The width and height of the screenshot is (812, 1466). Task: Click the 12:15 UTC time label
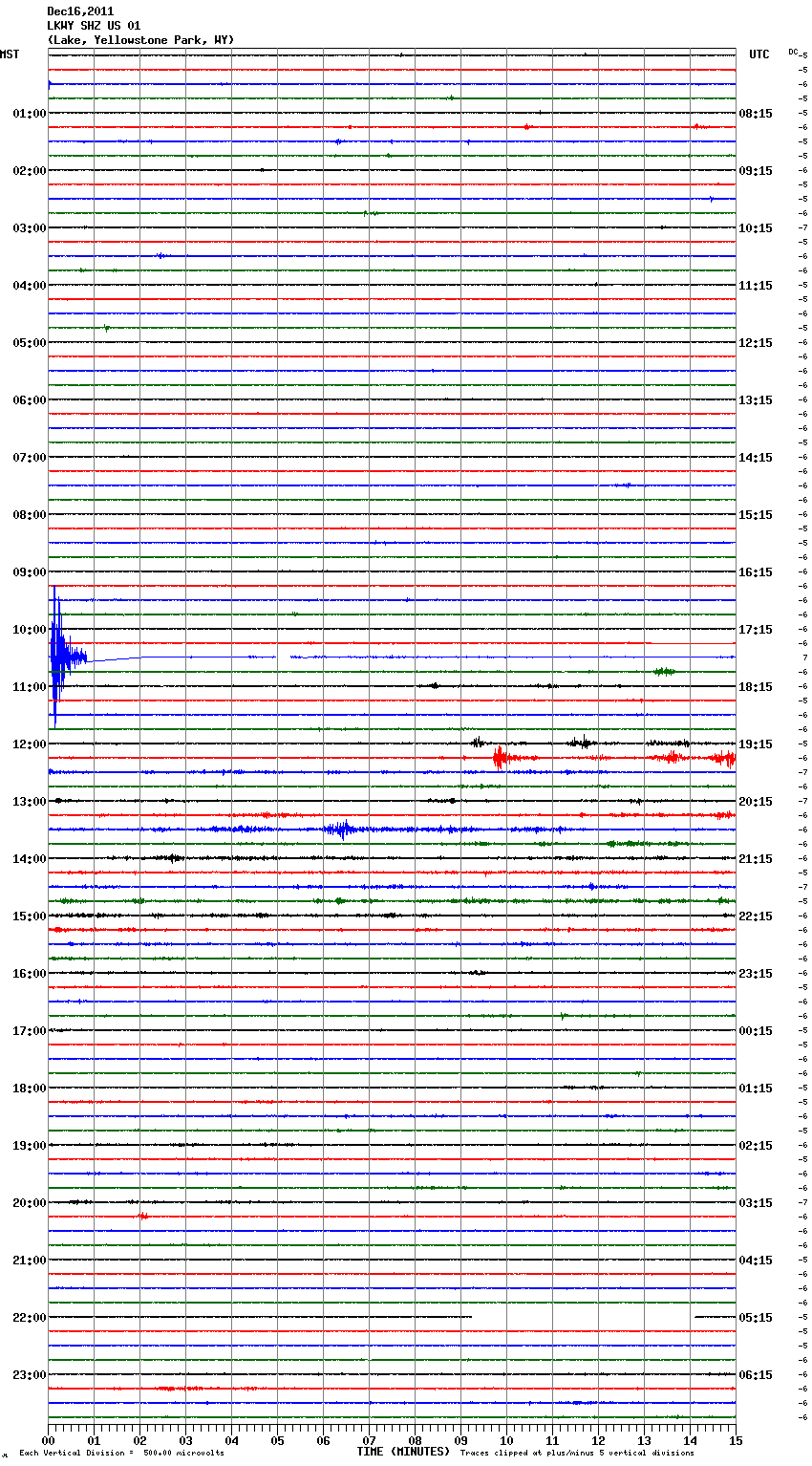coord(756,343)
